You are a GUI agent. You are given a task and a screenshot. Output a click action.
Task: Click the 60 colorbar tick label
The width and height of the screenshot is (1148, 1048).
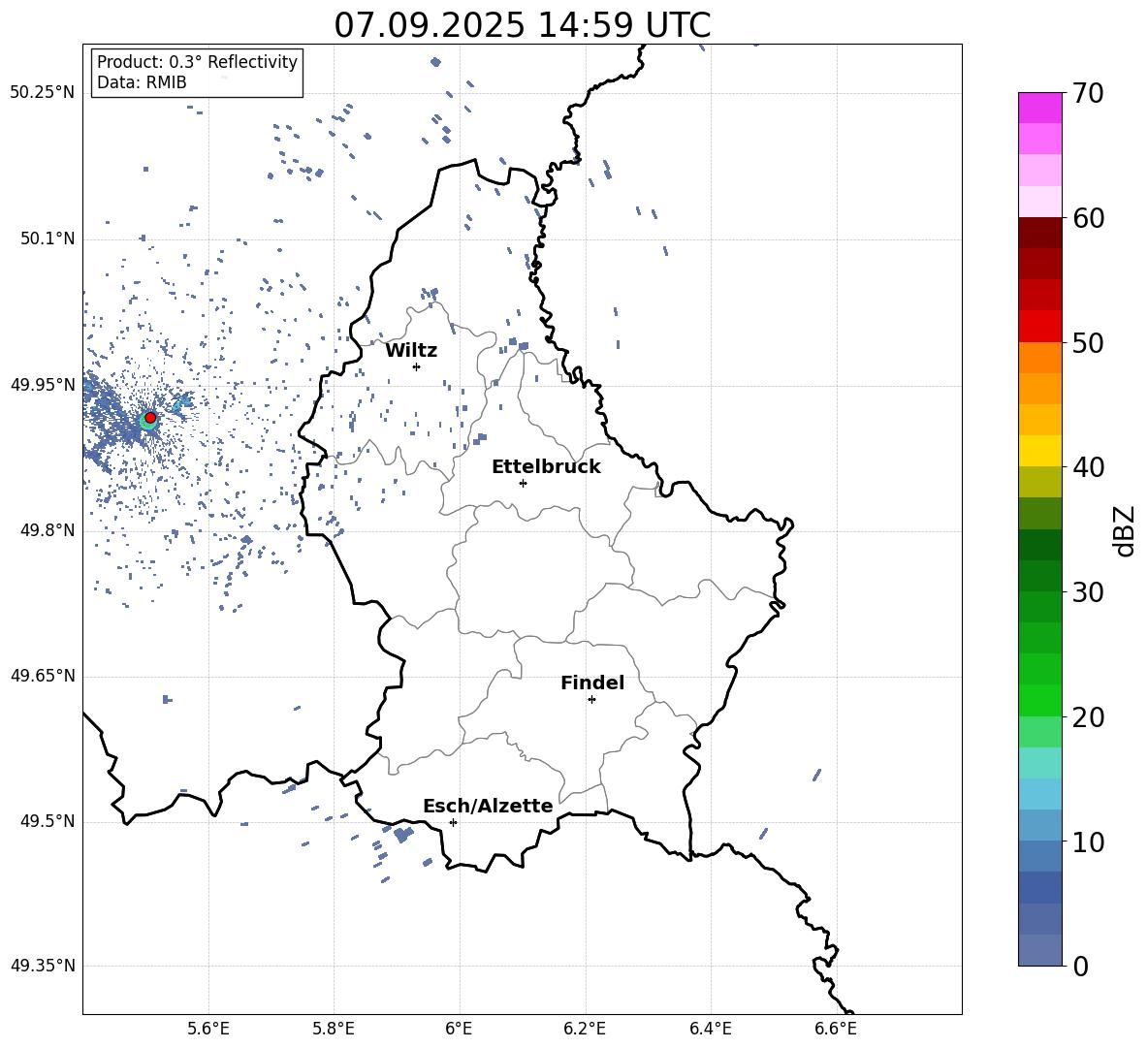[x=1088, y=218]
